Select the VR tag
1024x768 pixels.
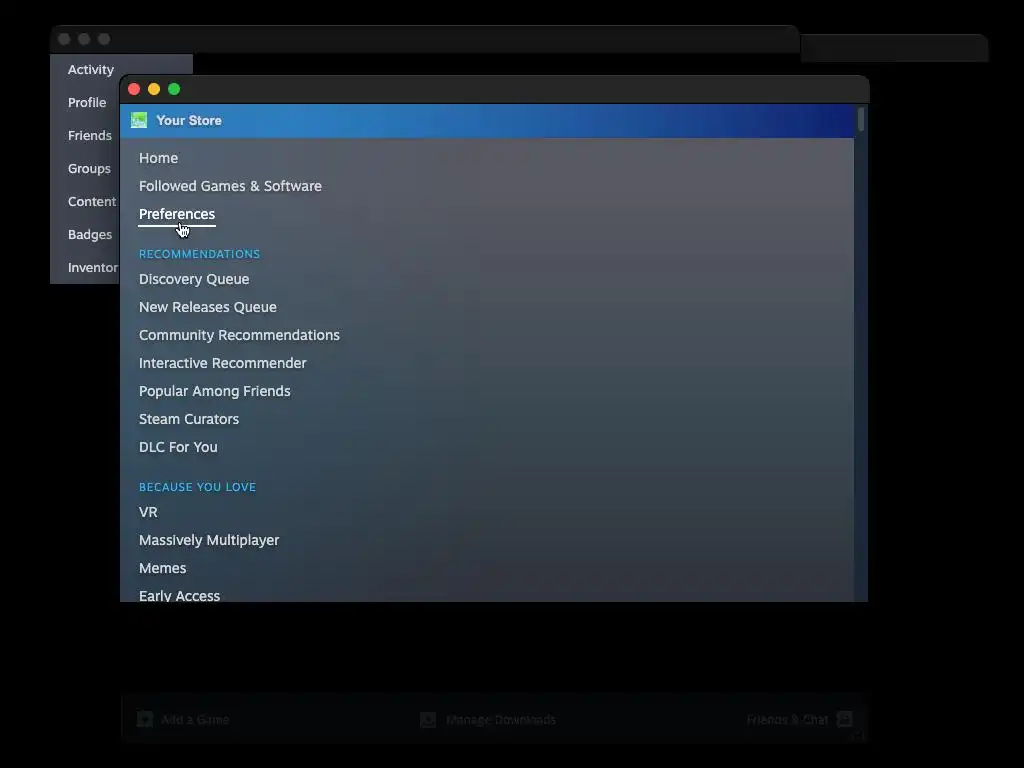[148, 513]
